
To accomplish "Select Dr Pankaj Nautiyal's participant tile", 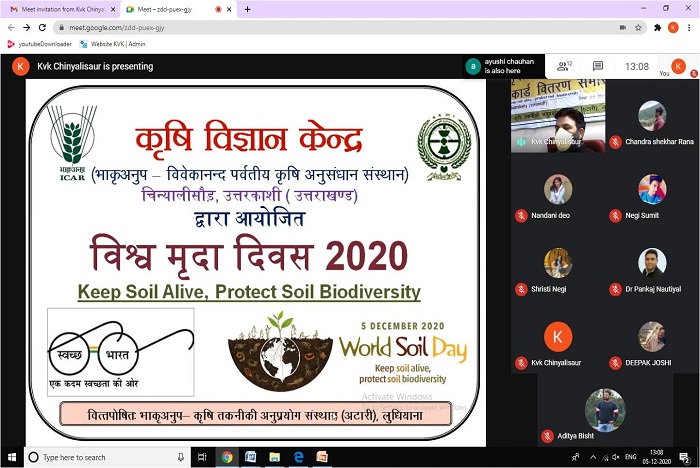I will [x=651, y=269].
